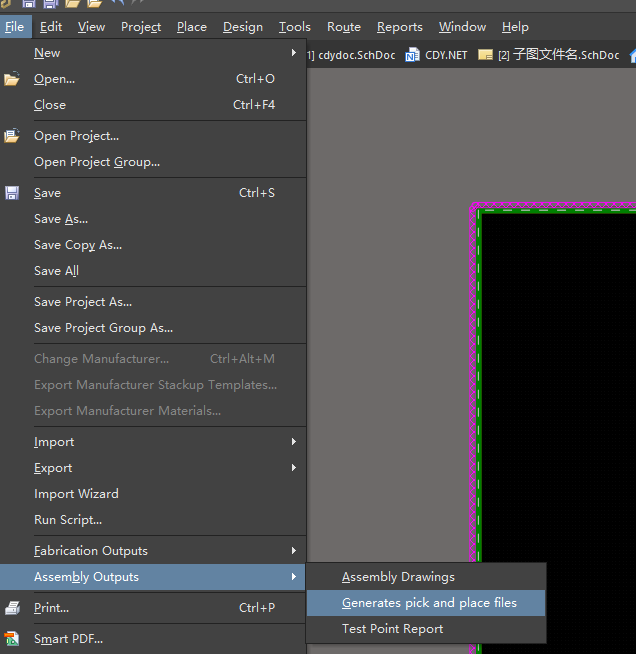Open the View menu

point(91,27)
